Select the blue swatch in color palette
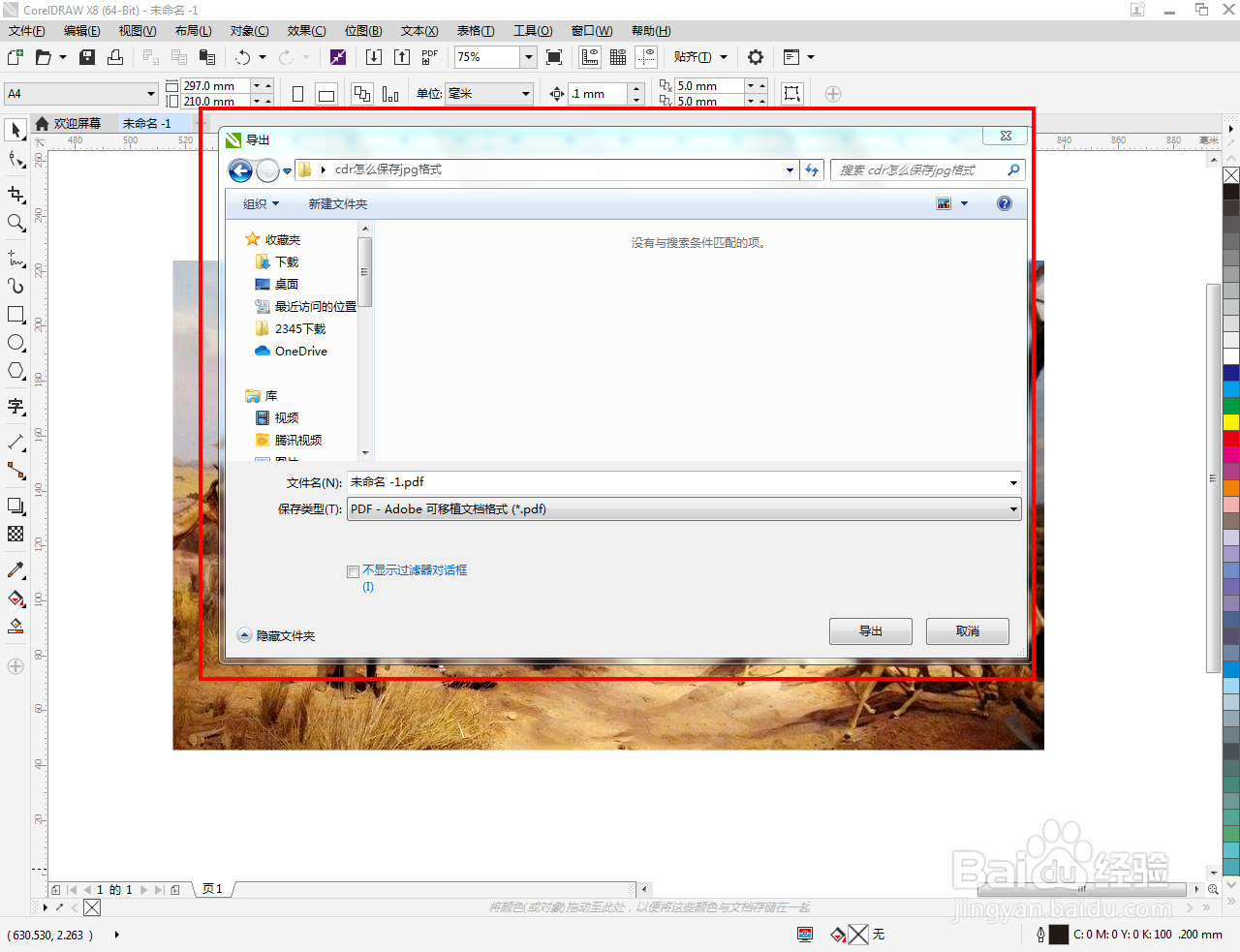The height and width of the screenshot is (952, 1240). tap(1231, 373)
